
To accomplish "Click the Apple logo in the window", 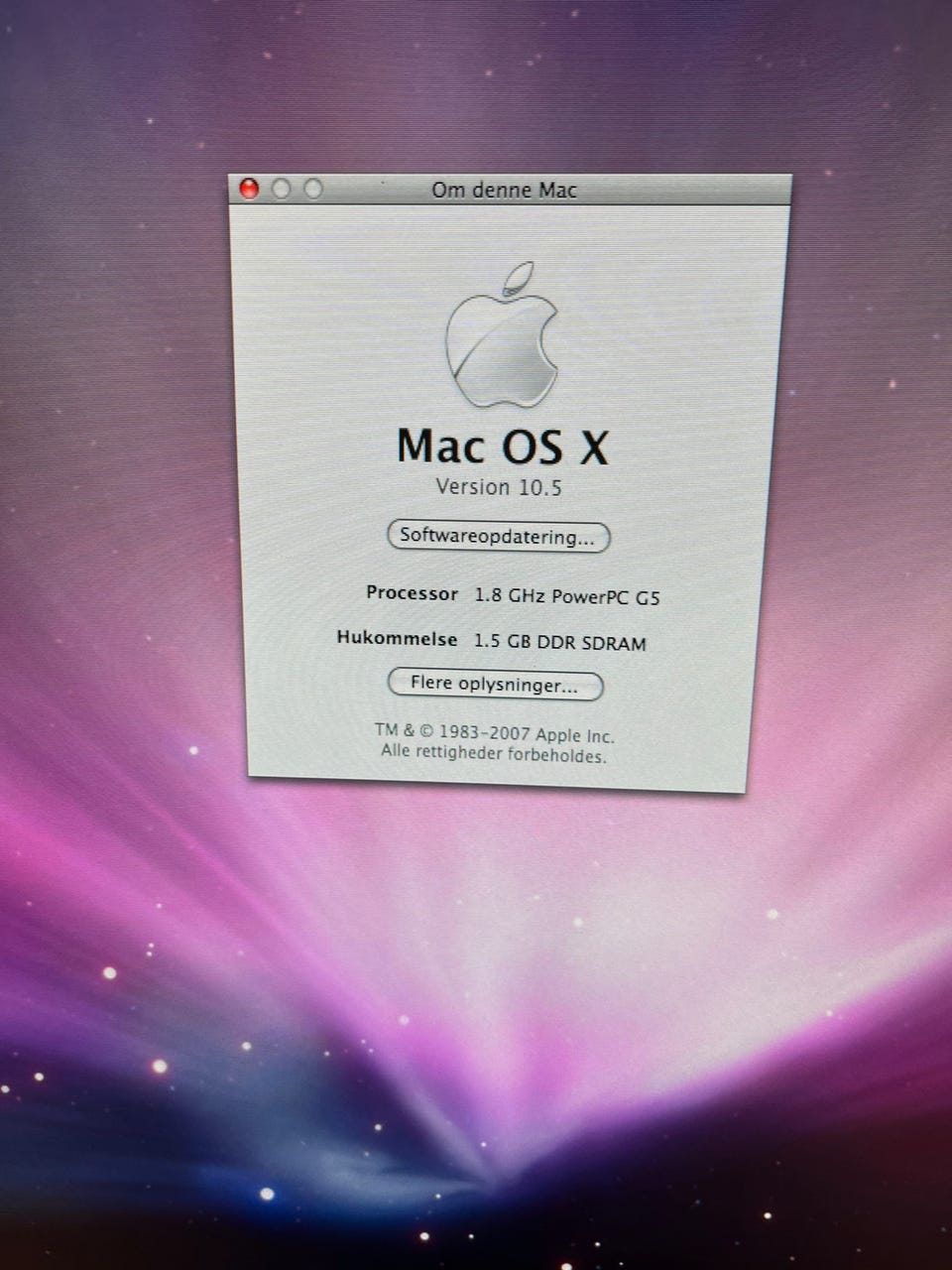I will [502, 335].
